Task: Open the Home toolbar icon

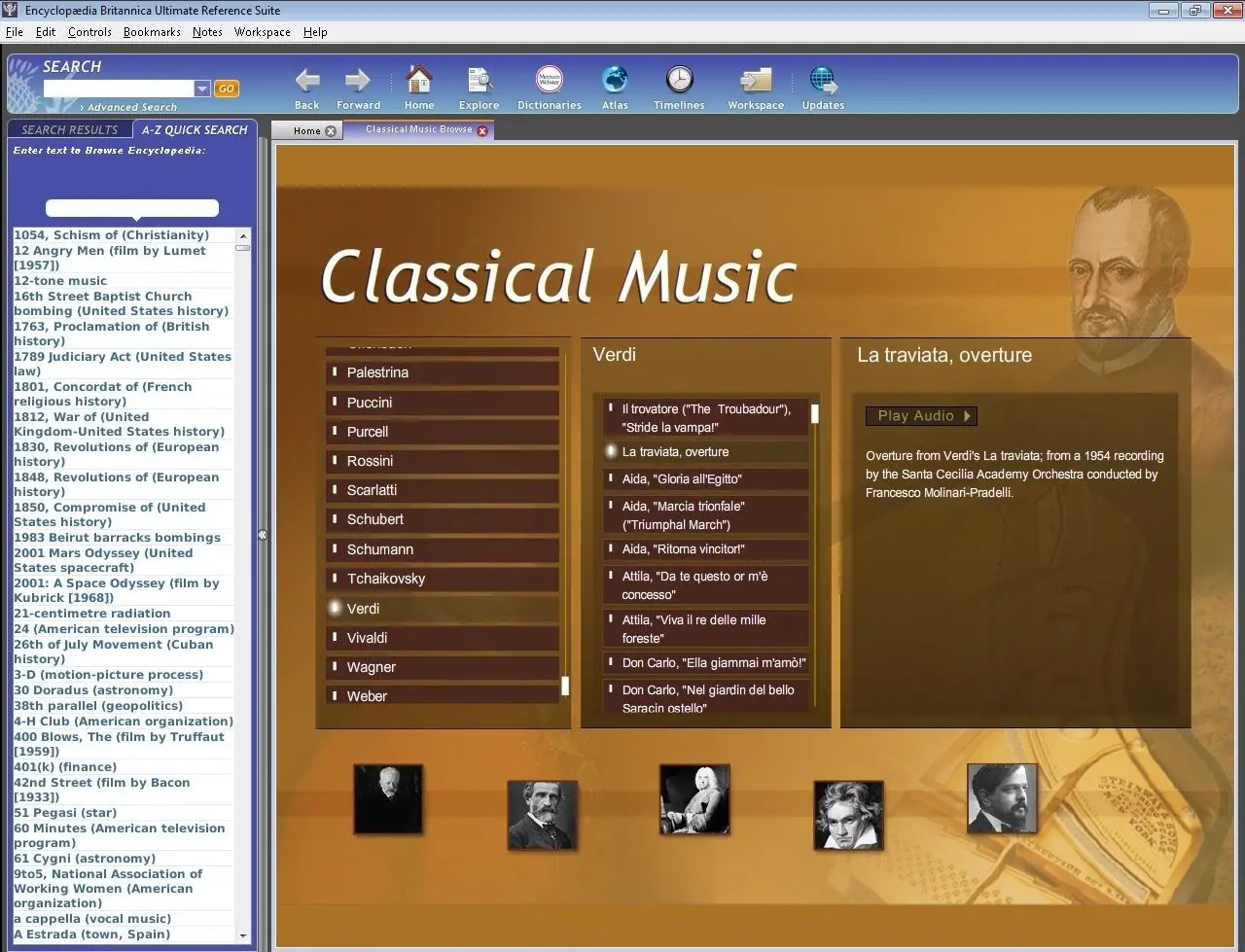Action: pyautogui.click(x=419, y=80)
